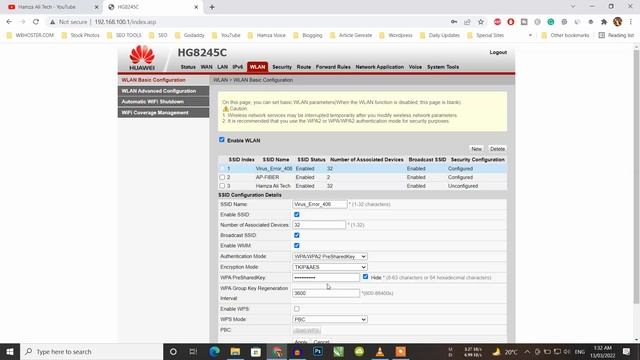Screen dimensions: 640x360
Task: Toggle the Enable WPS checkbox
Action: [297, 309]
